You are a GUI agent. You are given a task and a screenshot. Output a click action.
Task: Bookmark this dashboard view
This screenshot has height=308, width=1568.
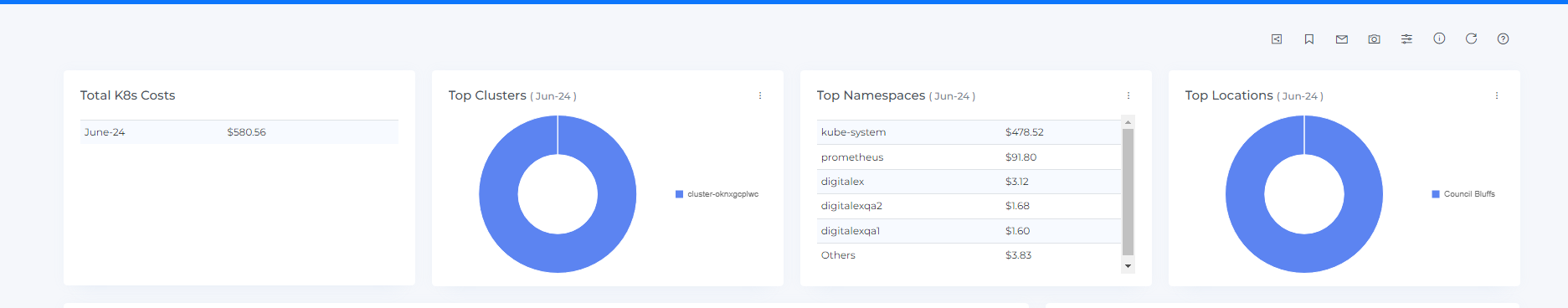[1309, 39]
